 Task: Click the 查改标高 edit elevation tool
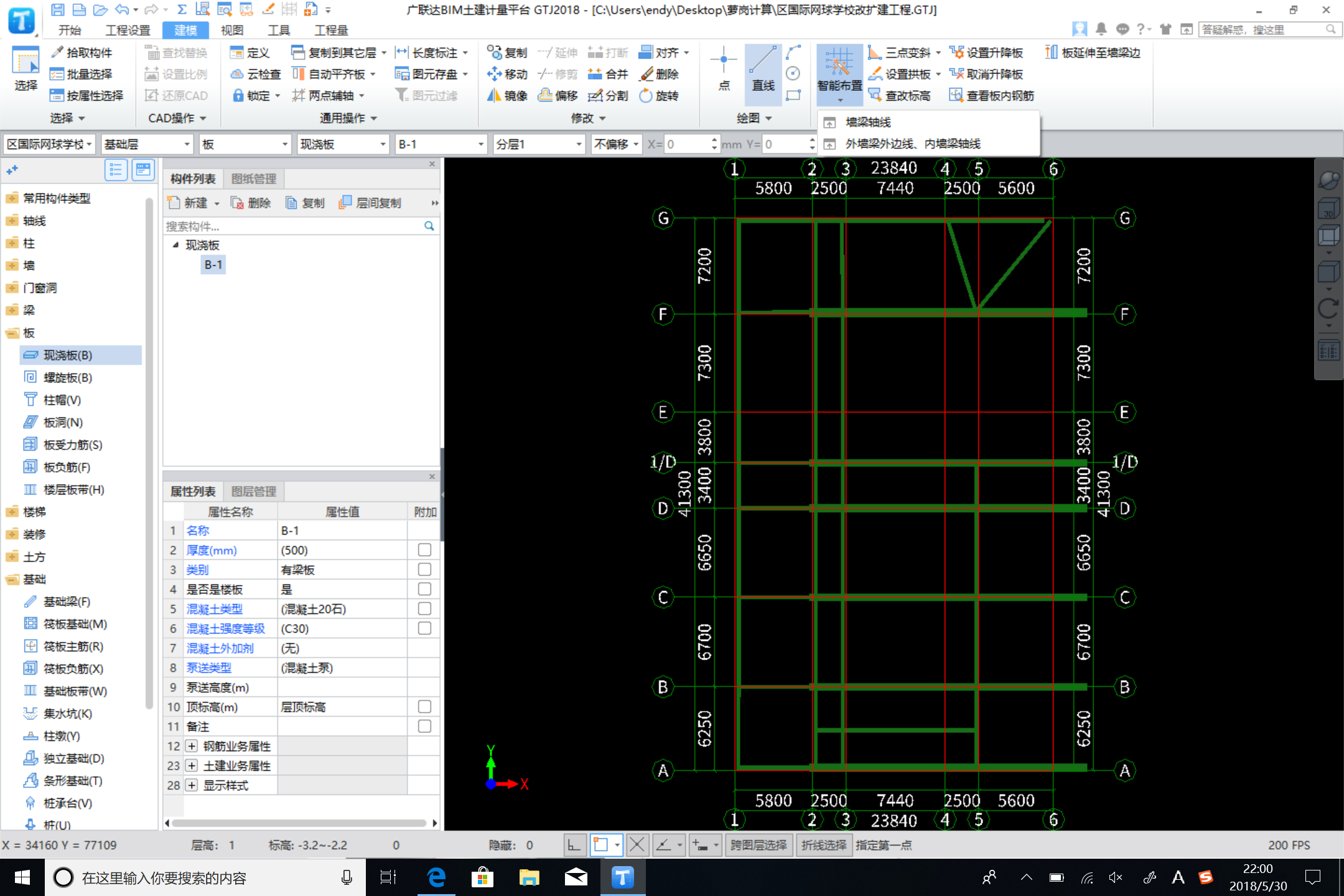tap(900, 95)
